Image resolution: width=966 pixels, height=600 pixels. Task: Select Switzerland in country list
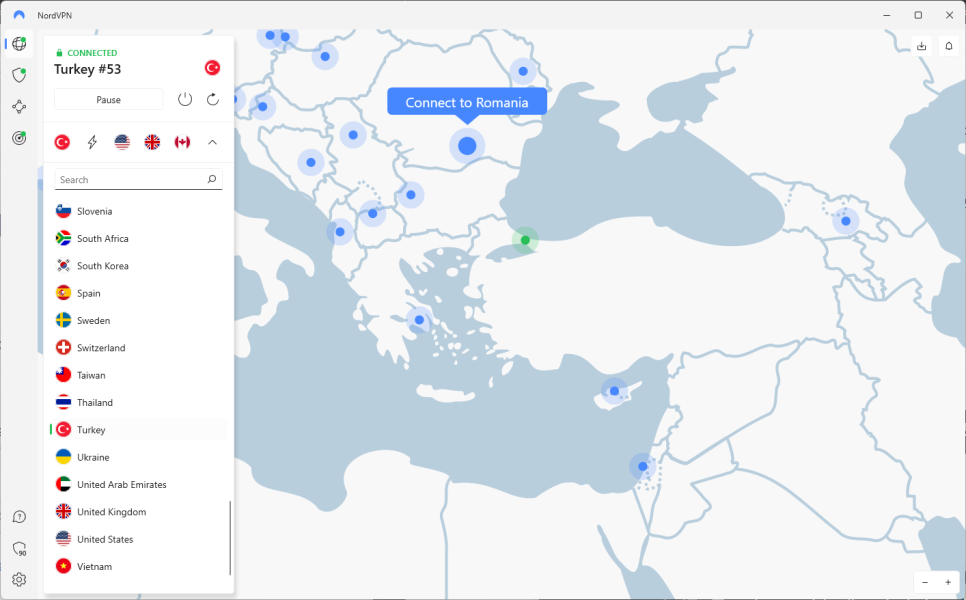click(139, 347)
